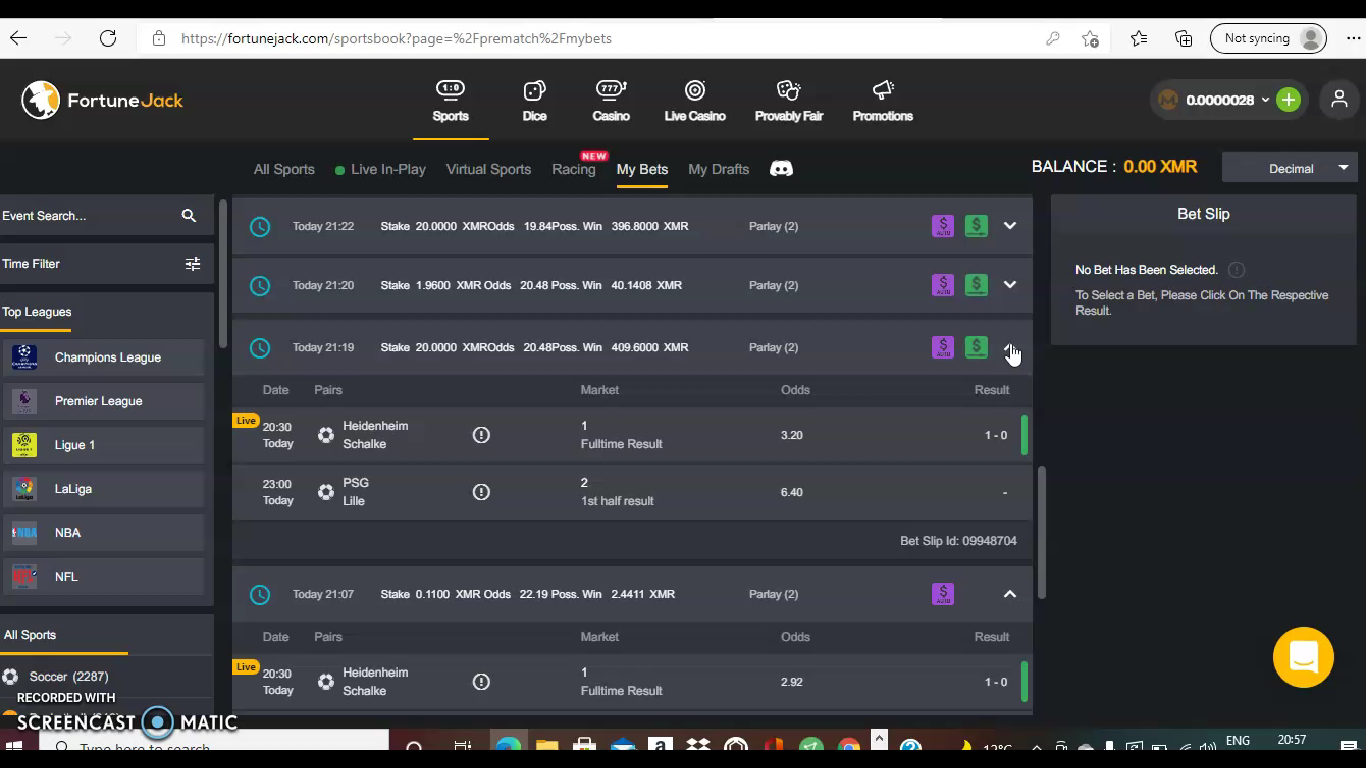Open the Live Casino icon
Image resolution: width=1366 pixels, height=768 pixels.
click(695, 92)
